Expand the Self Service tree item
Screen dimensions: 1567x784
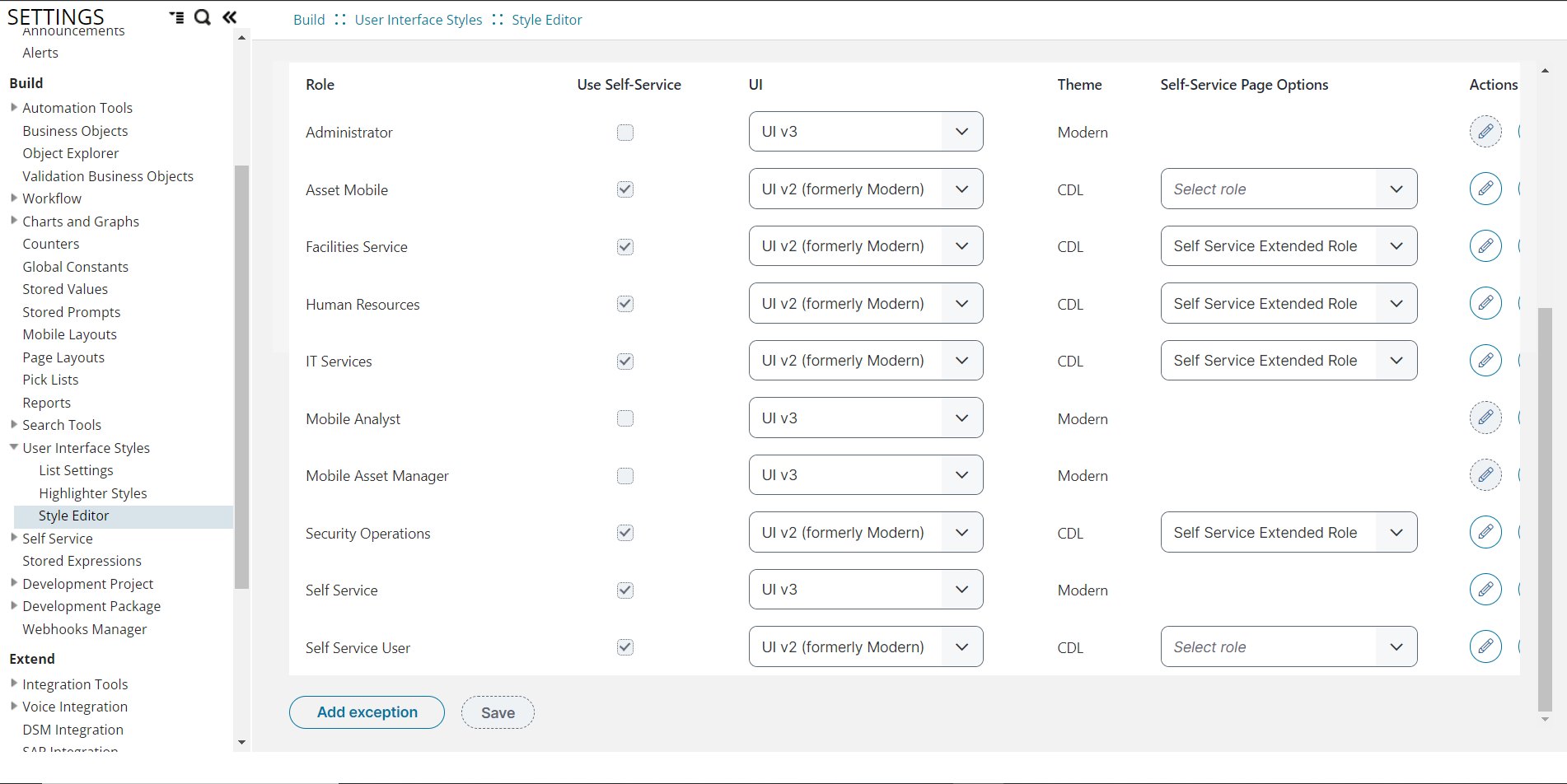click(13, 538)
